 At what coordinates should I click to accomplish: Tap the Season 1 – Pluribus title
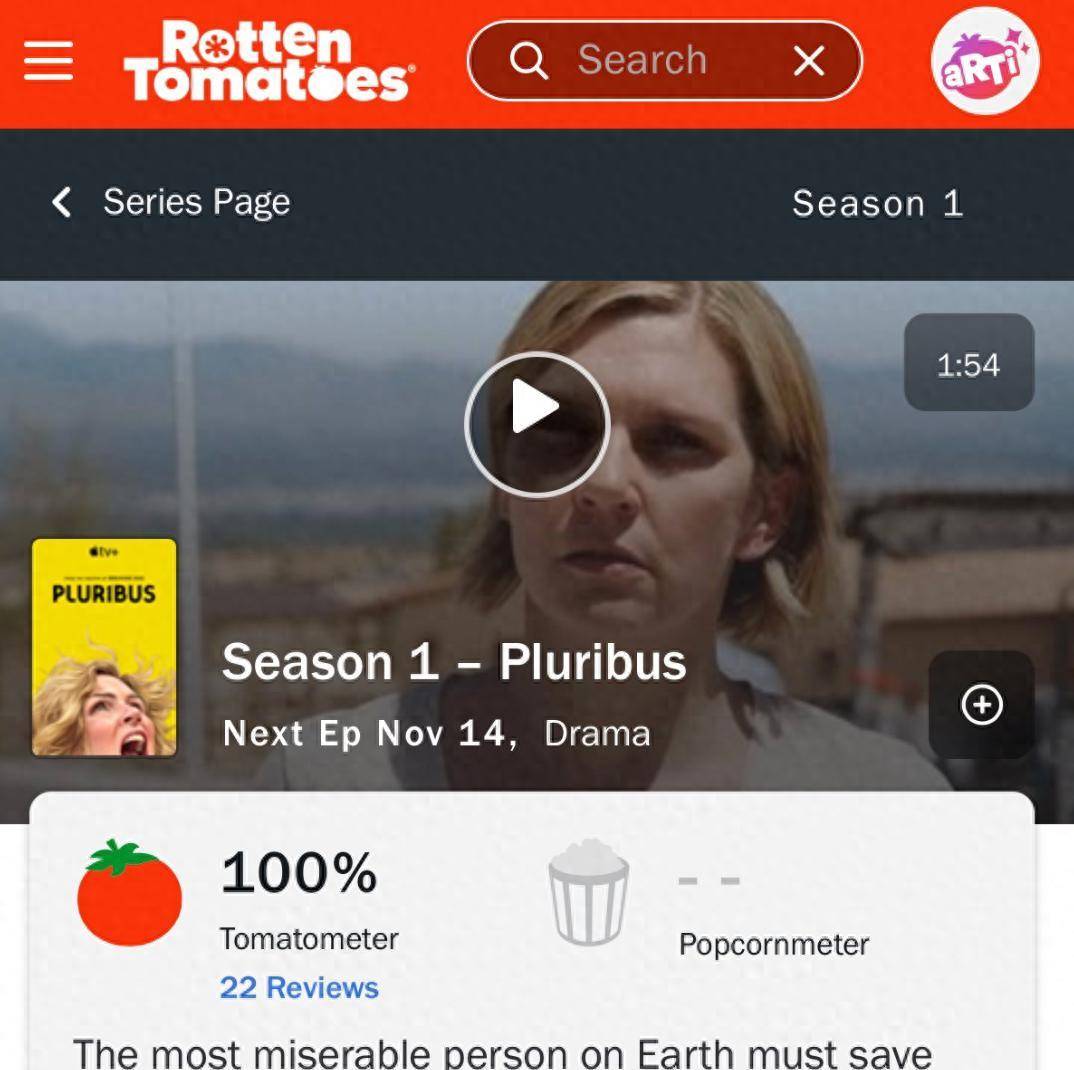[454, 662]
